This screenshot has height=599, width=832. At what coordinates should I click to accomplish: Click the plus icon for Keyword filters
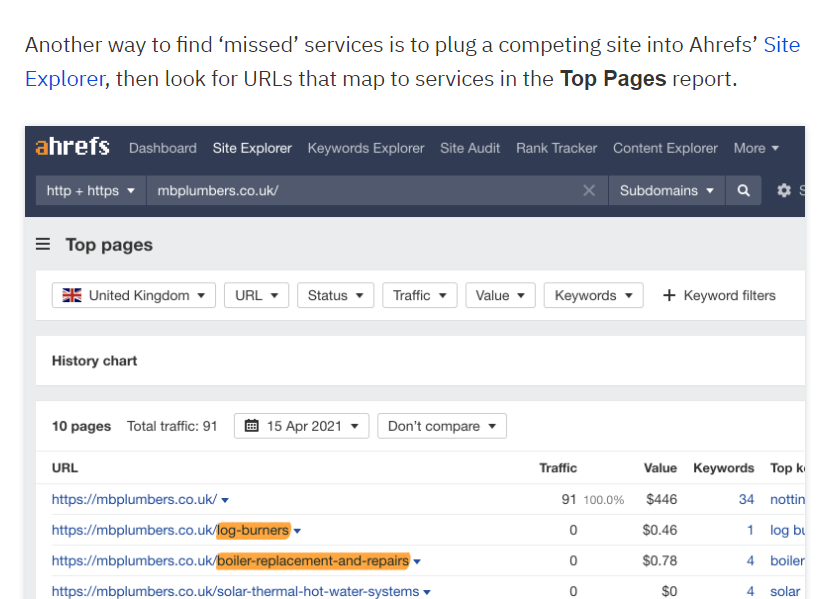pyautogui.click(x=669, y=295)
